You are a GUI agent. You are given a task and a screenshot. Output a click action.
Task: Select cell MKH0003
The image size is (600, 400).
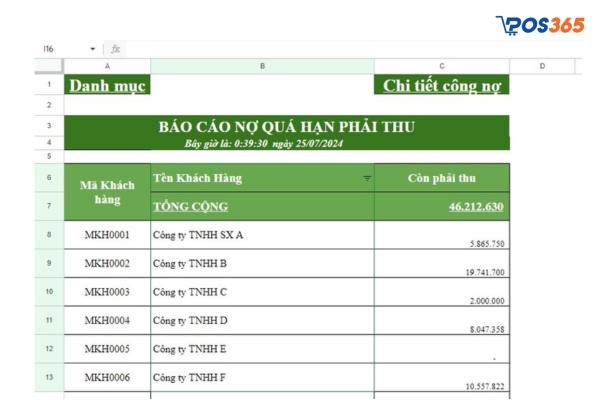coord(108,292)
